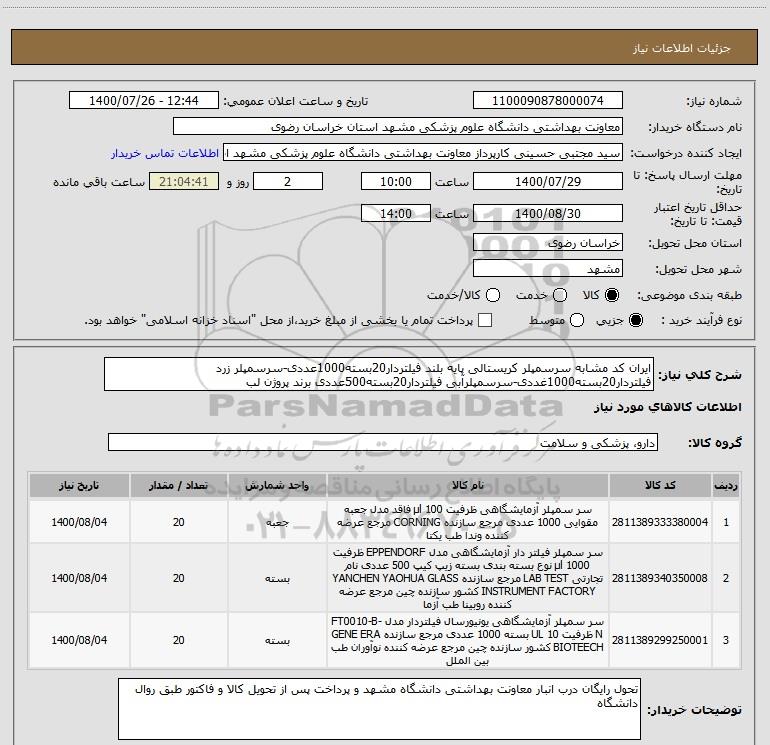Screen dimensions: 770x745
Task: Click the کد کالا column header
Action: pyautogui.click(x=660, y=486)
